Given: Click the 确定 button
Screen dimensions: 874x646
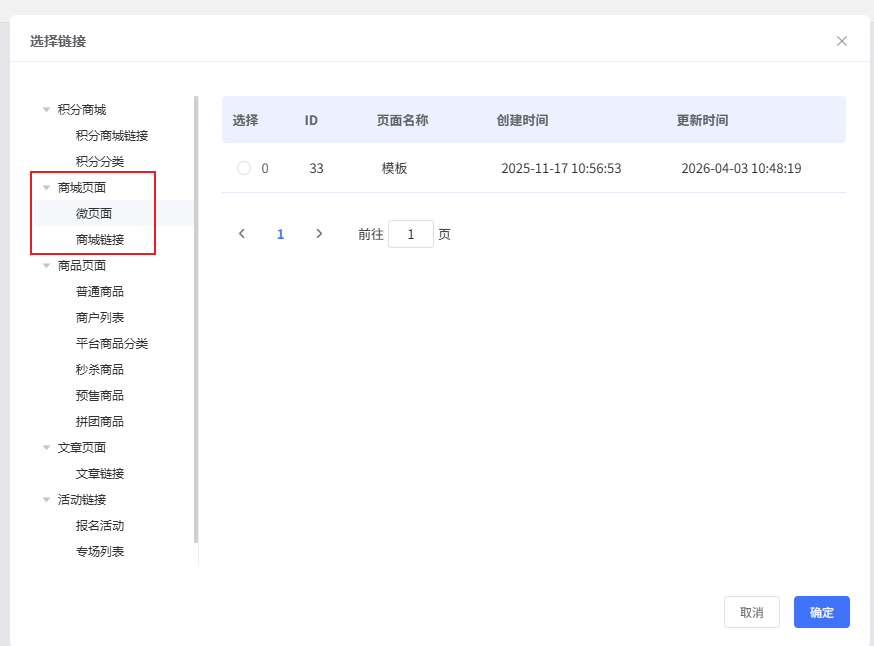Looking at the screenshot, I should tap(821, 612).
